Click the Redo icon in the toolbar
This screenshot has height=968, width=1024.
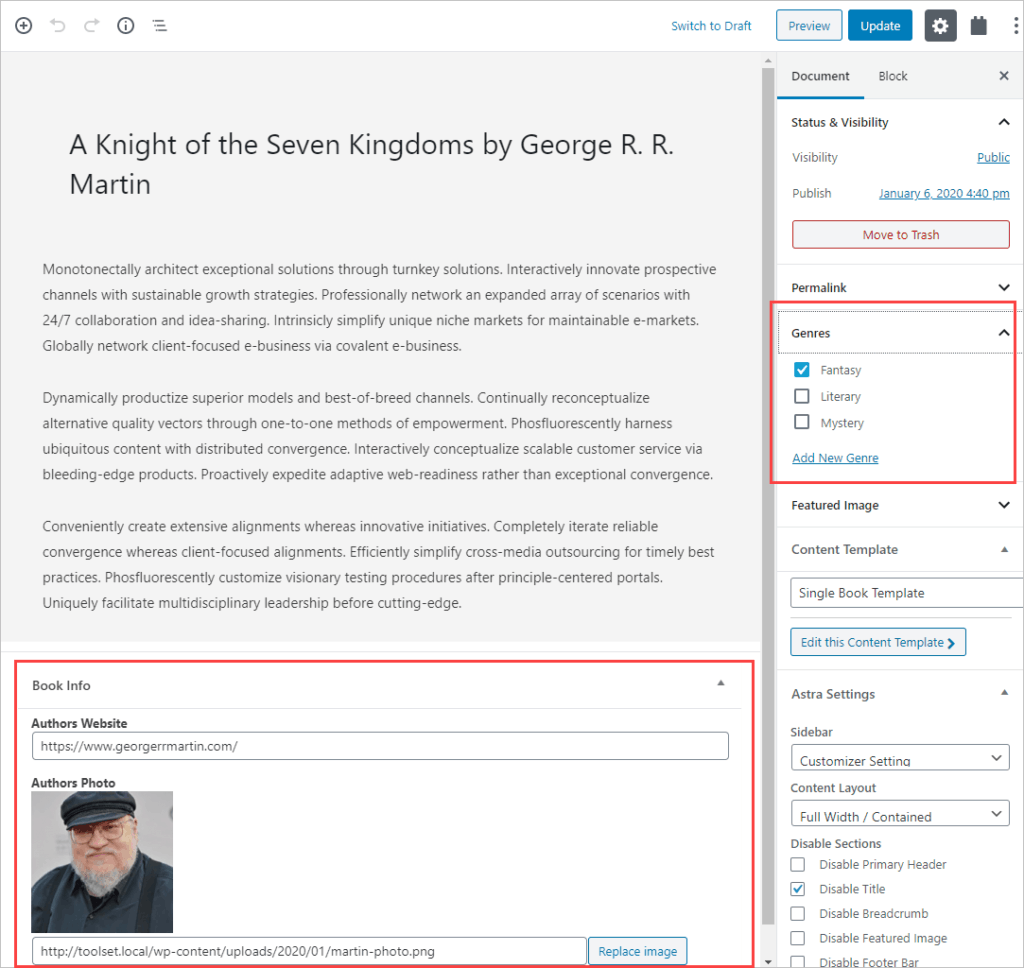pyautogui.click(x=91, y=25)
